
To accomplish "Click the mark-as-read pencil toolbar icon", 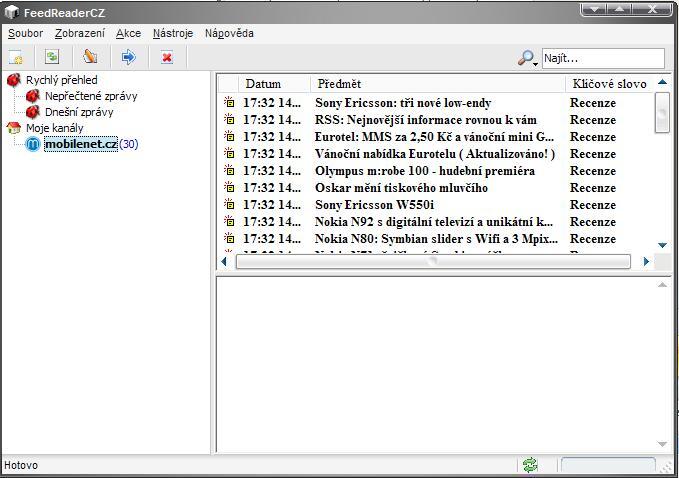I will 90,57.
